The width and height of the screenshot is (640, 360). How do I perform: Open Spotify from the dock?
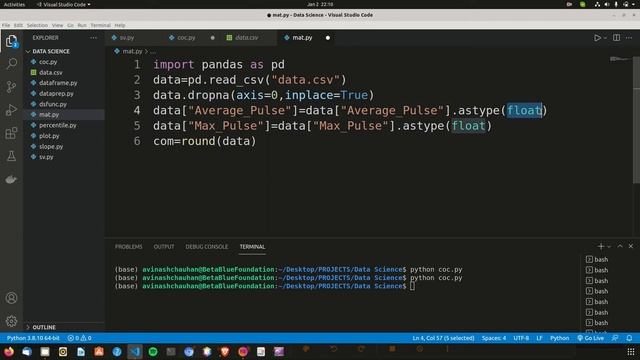coord(153,351)
